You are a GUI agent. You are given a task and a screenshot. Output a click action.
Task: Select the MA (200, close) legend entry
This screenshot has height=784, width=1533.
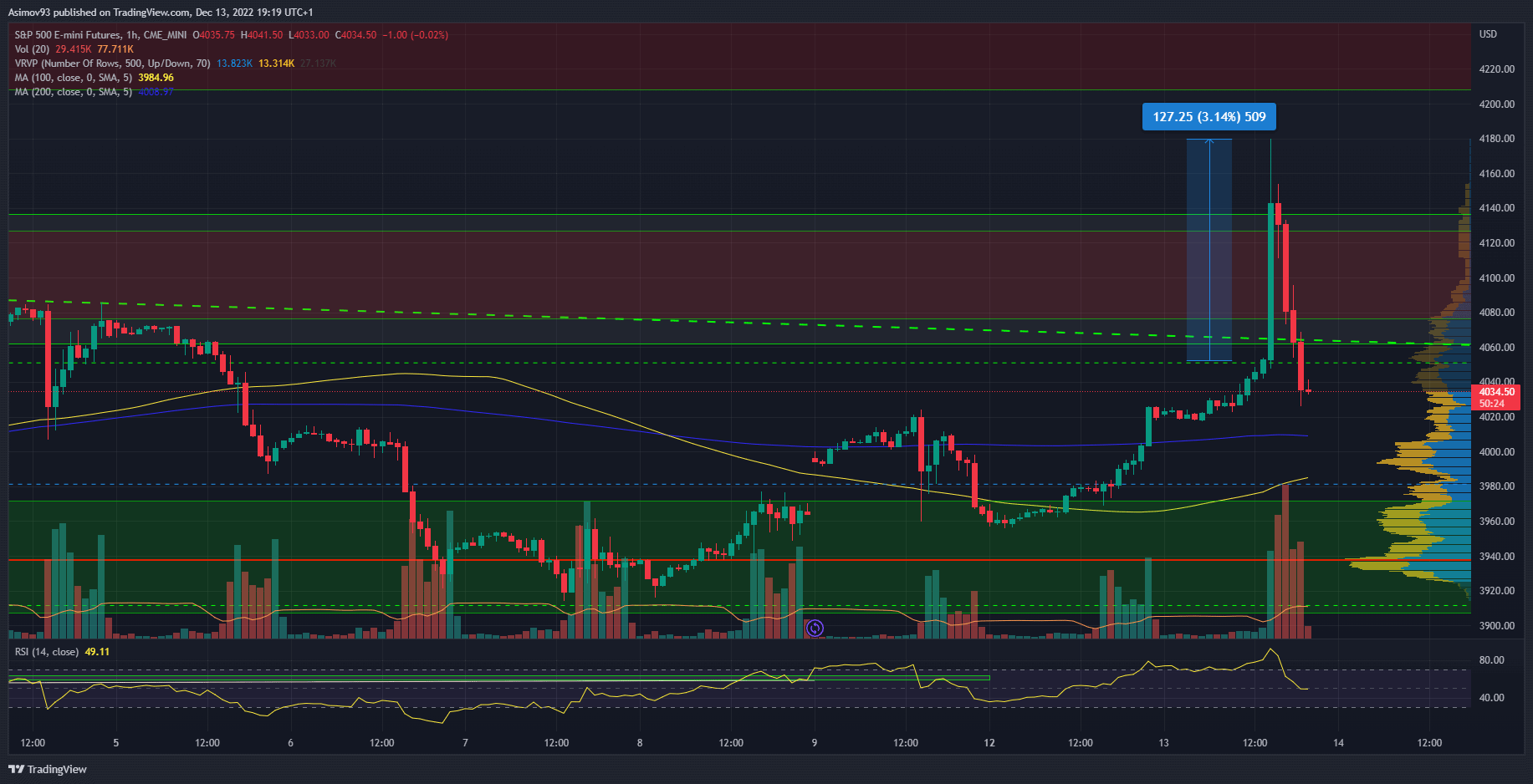73,92
